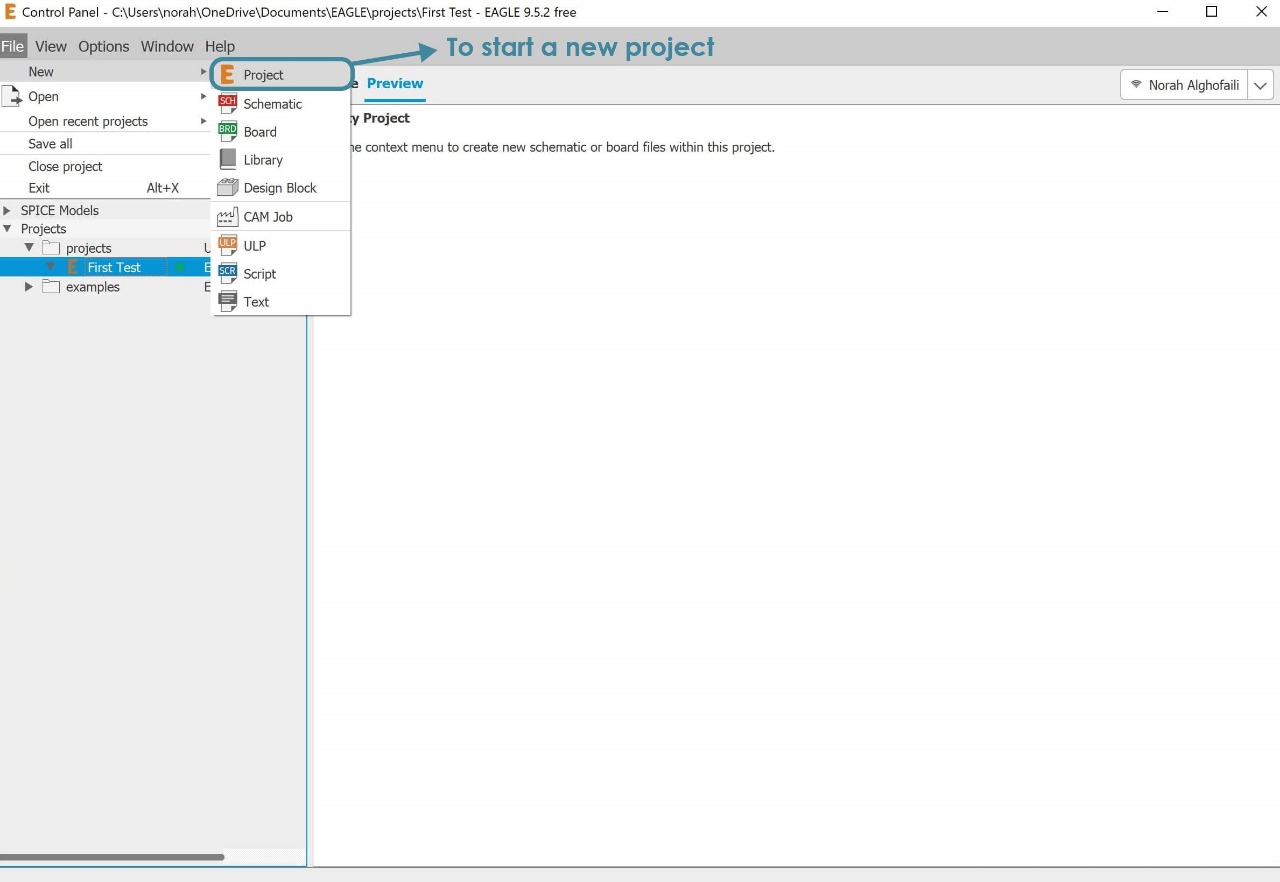
Task: Click the Open file icon in File menu
Action: 12,96
